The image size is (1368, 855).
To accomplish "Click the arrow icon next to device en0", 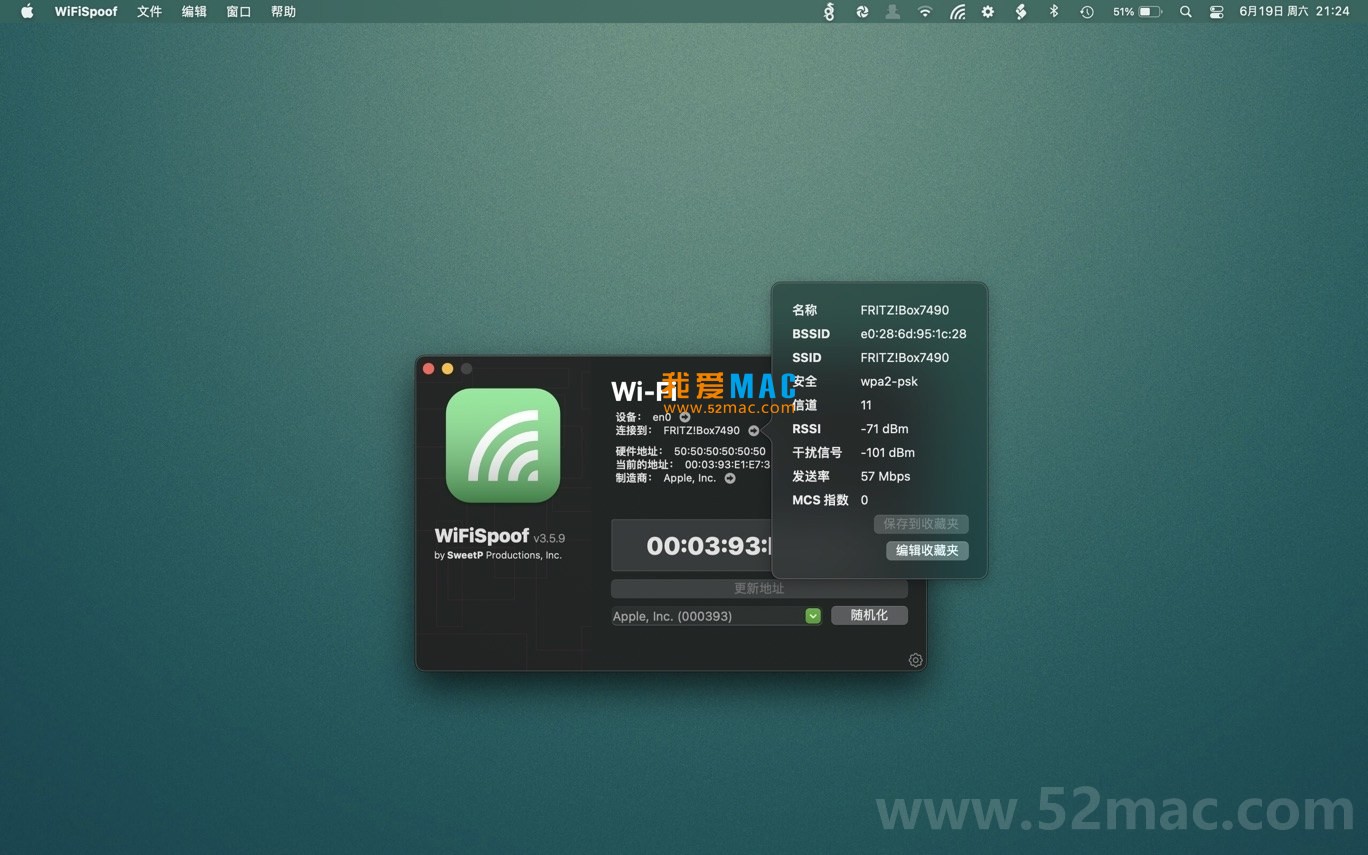I will (685, 417).
